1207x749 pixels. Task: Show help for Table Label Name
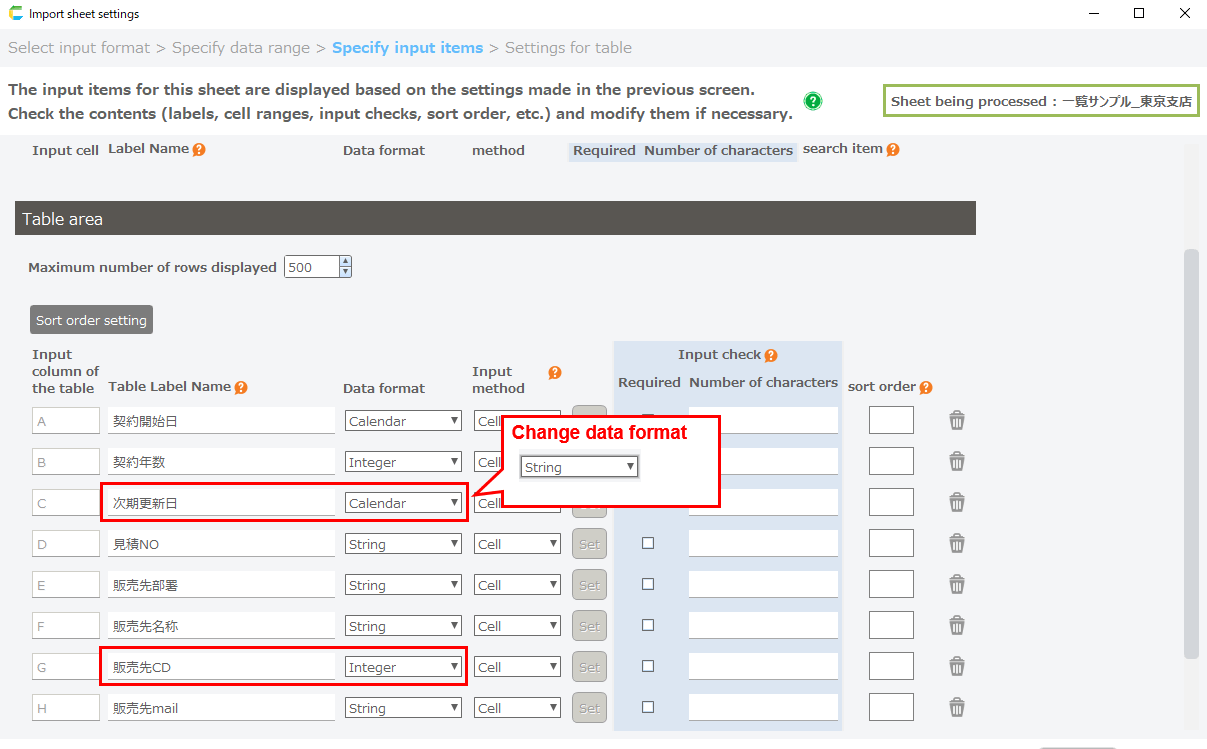coord(241,388)
